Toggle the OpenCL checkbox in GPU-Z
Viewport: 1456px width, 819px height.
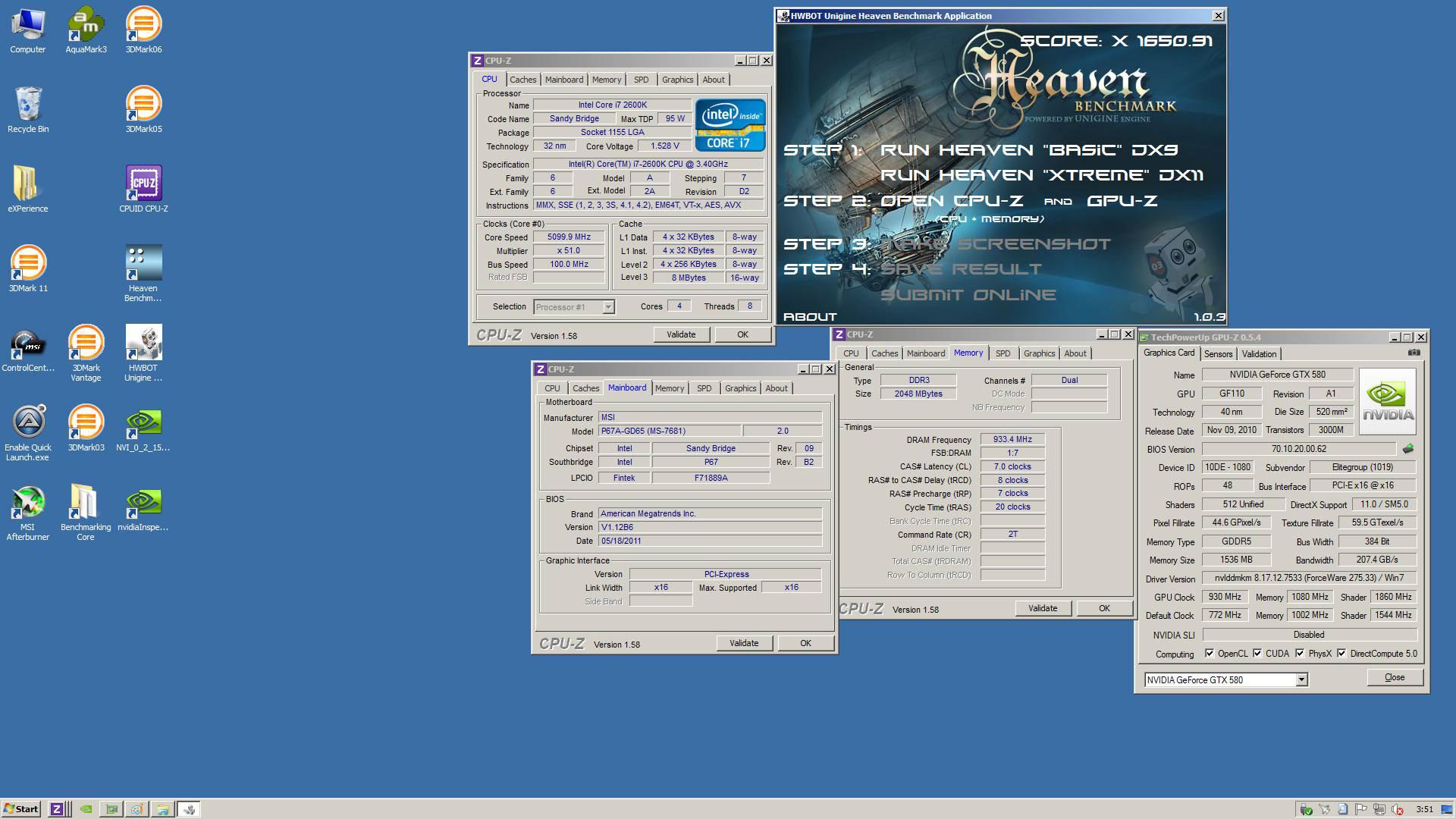[x=1210, y=653]
